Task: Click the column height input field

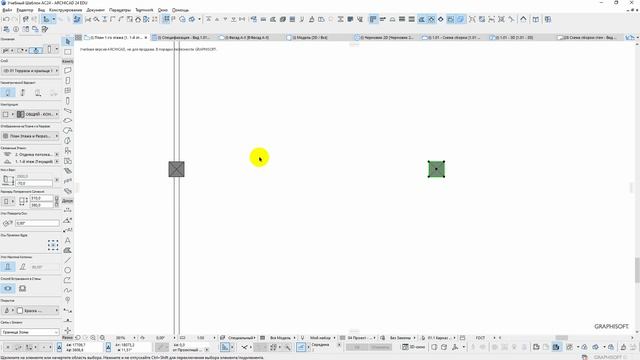Action: point(34,184)
